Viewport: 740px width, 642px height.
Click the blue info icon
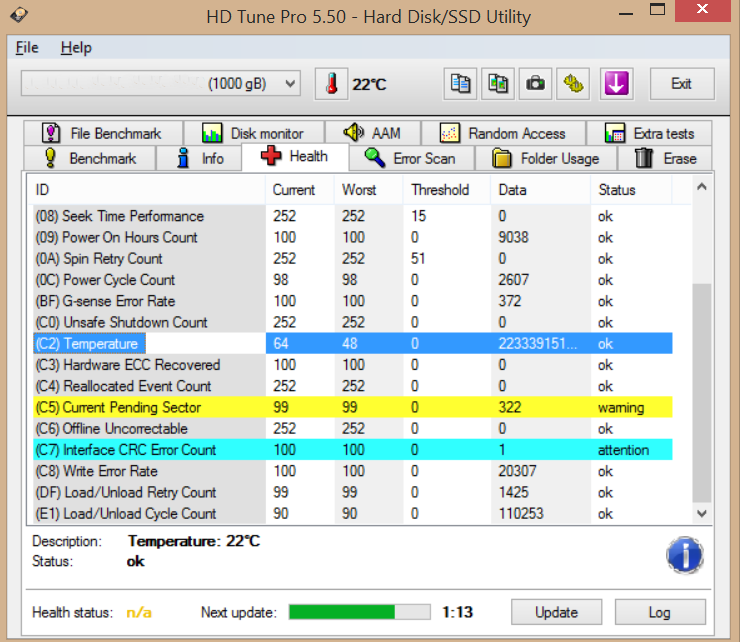pos(685,555)
